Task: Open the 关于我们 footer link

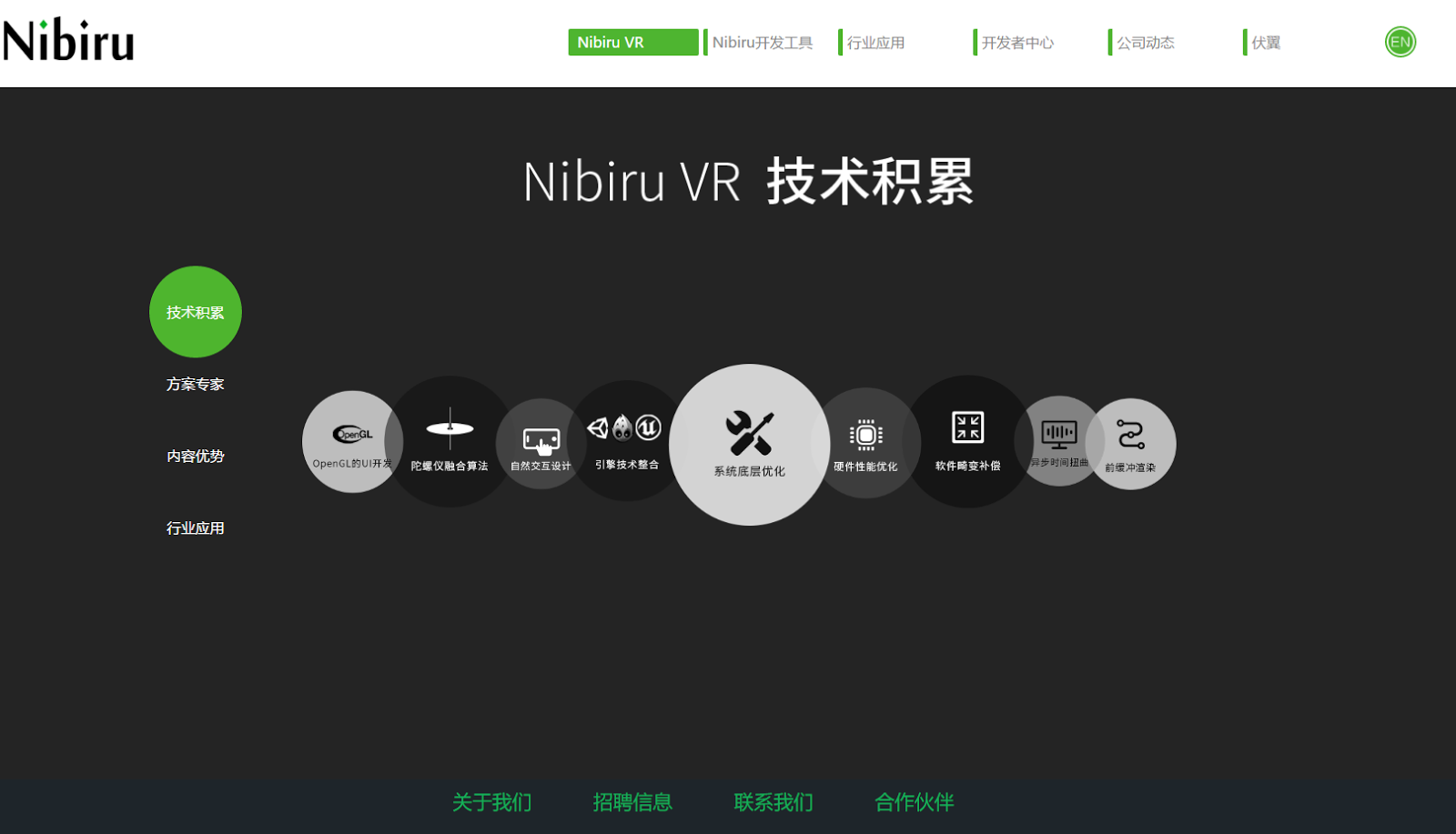Action: coord(492,802)
